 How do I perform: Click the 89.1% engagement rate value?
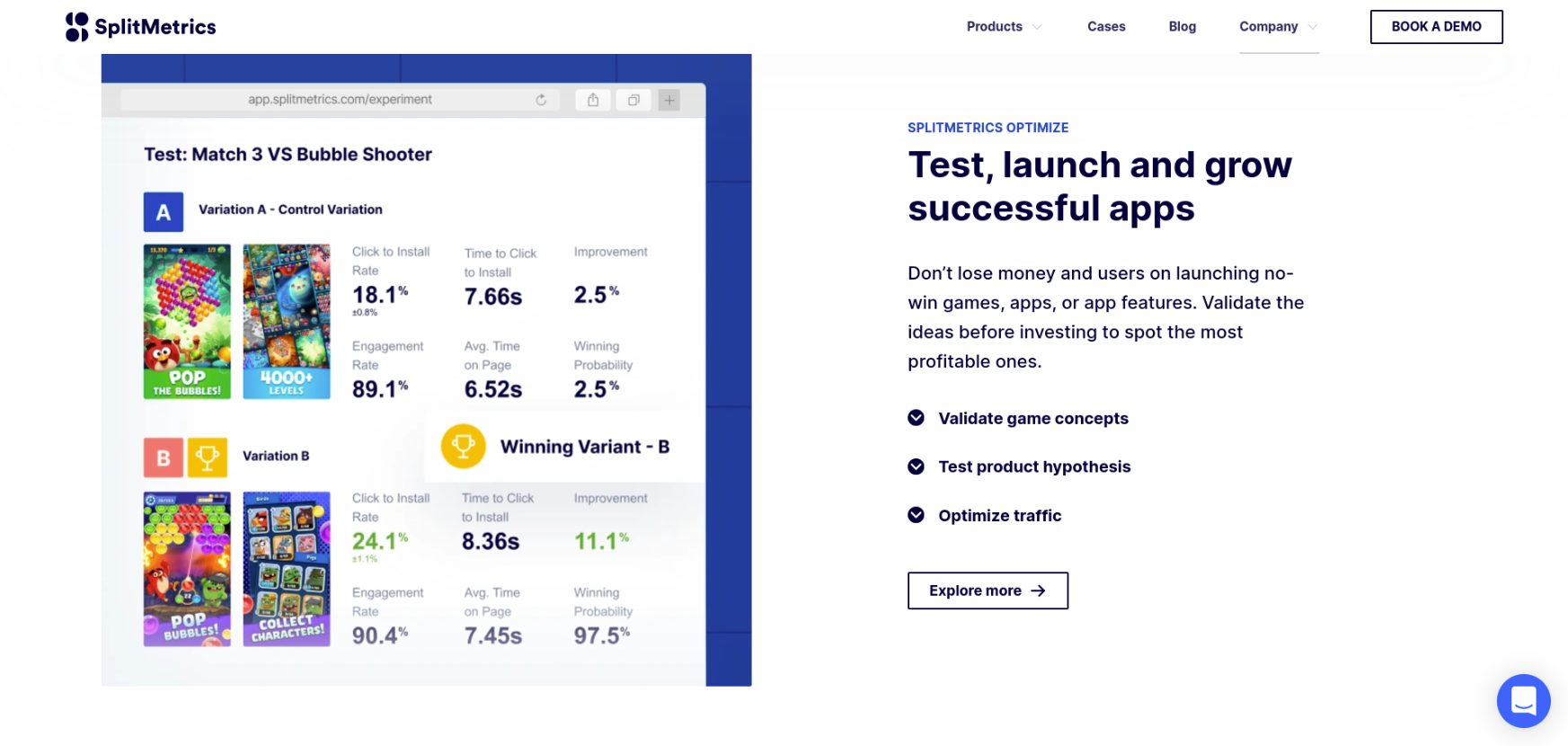pyautogui.click(x=380, y=389)
